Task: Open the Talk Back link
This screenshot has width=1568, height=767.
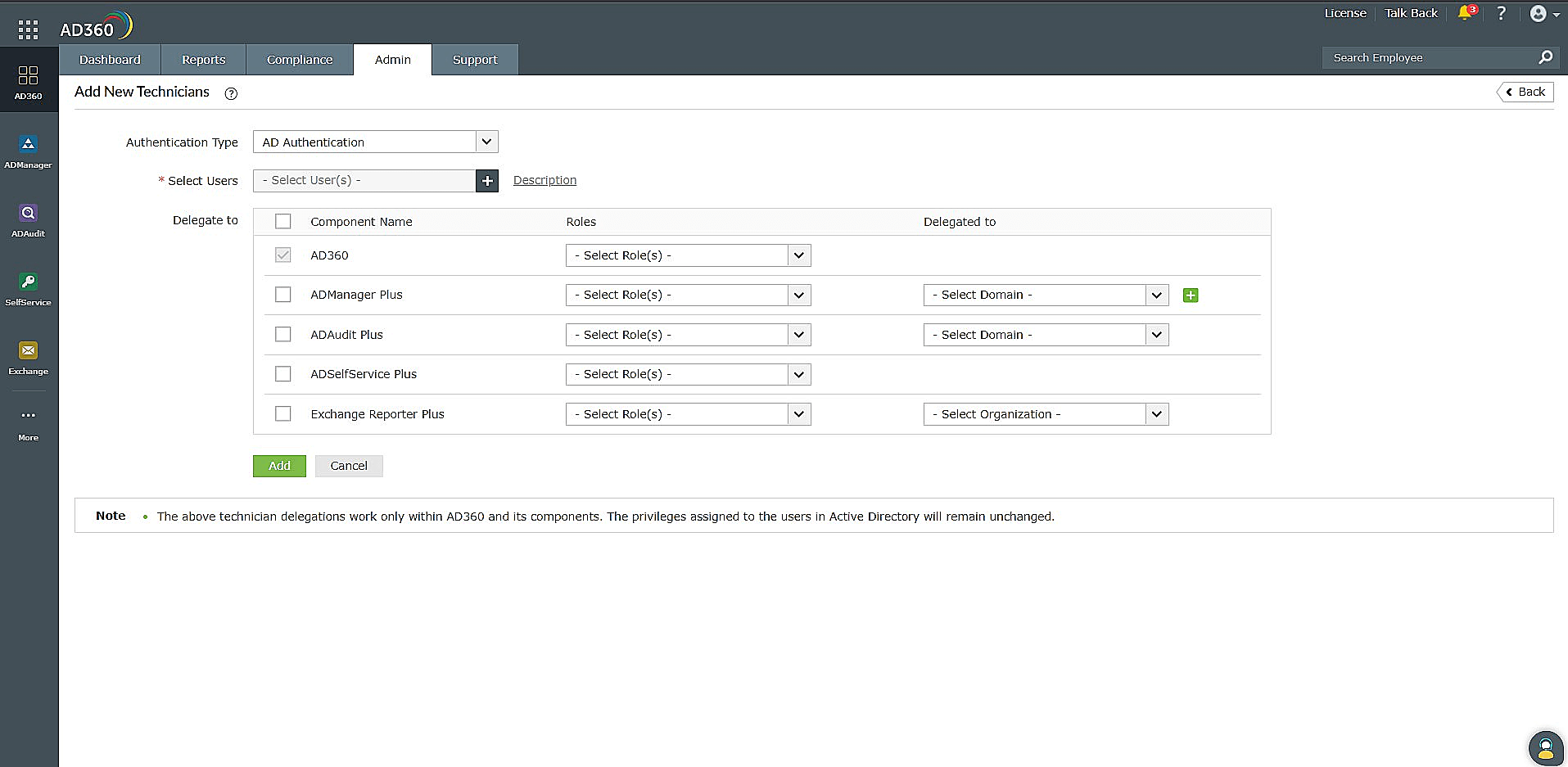Action: [1411, 13]
